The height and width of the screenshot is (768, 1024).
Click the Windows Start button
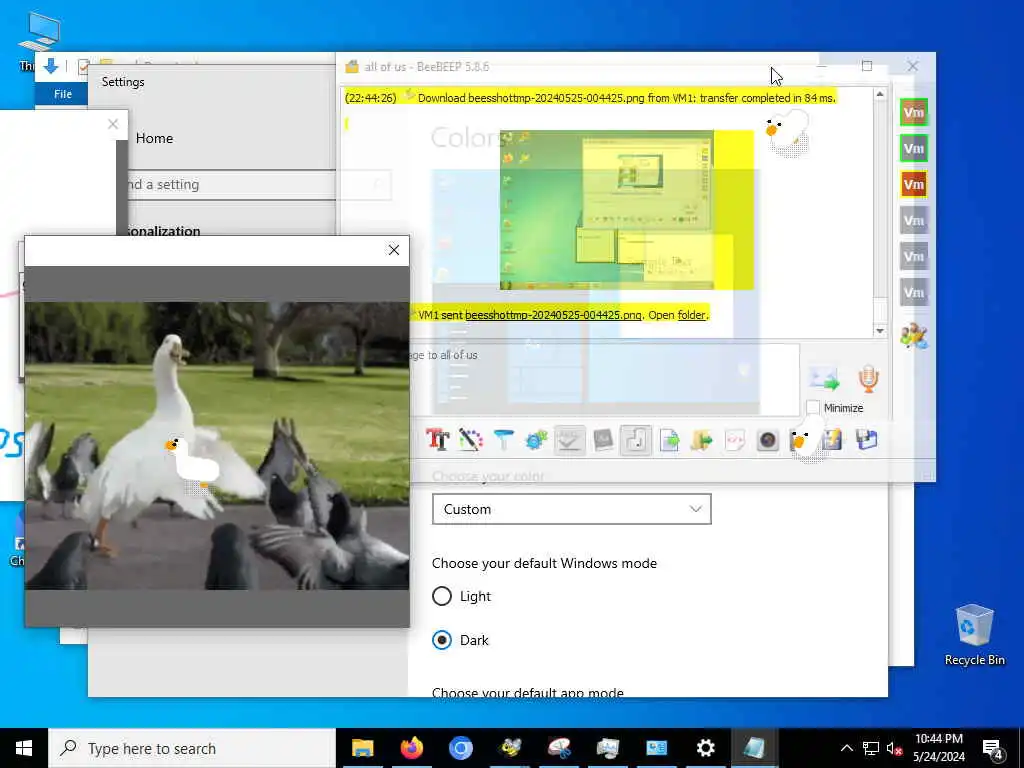click(x=24, y=748)
